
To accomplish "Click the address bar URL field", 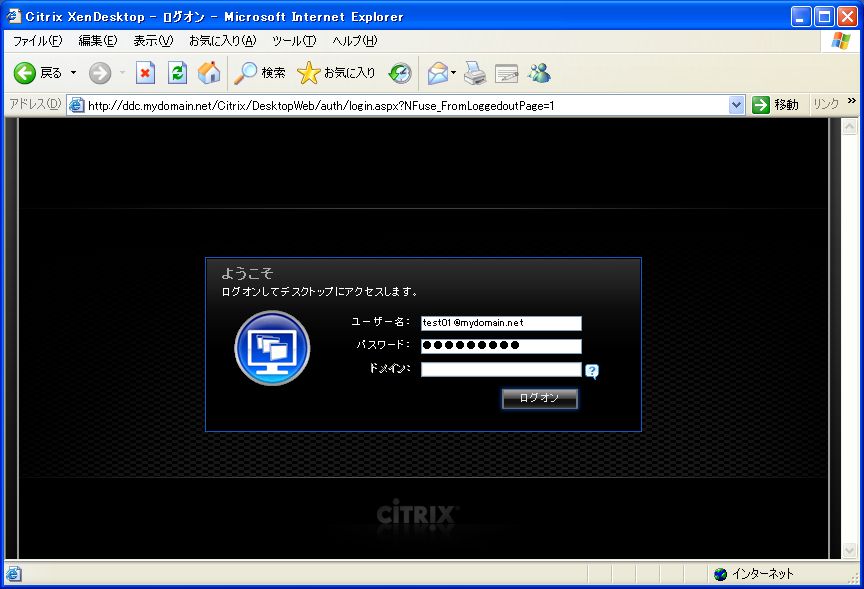I will click(x=407, y=105).
